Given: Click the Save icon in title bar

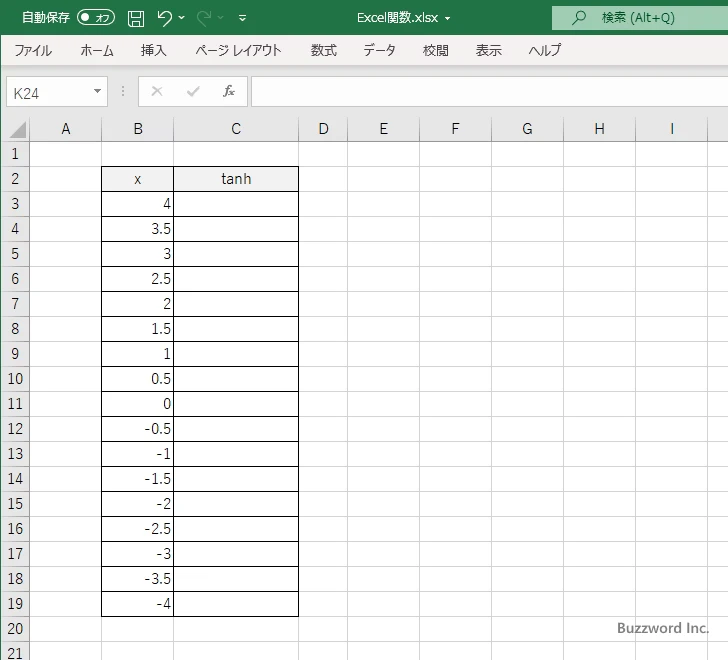Looking at the screenshot, I should 136,18.
